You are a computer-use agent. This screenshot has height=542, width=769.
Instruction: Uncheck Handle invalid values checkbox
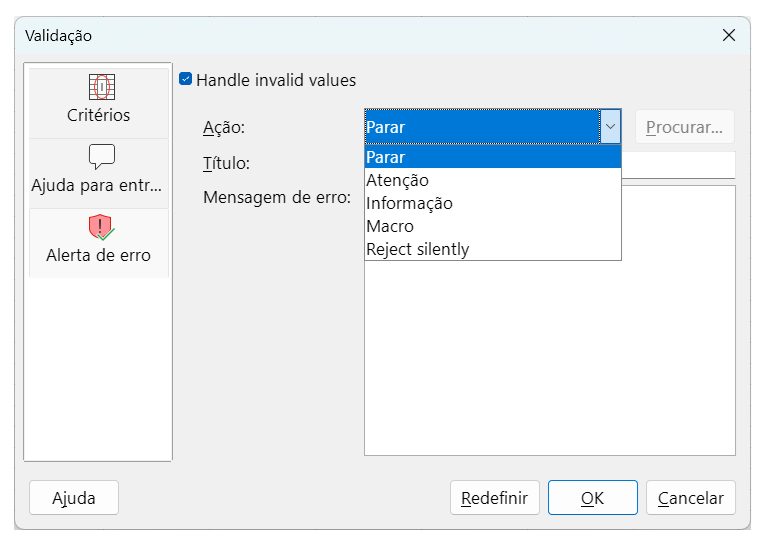click(185, 80)
